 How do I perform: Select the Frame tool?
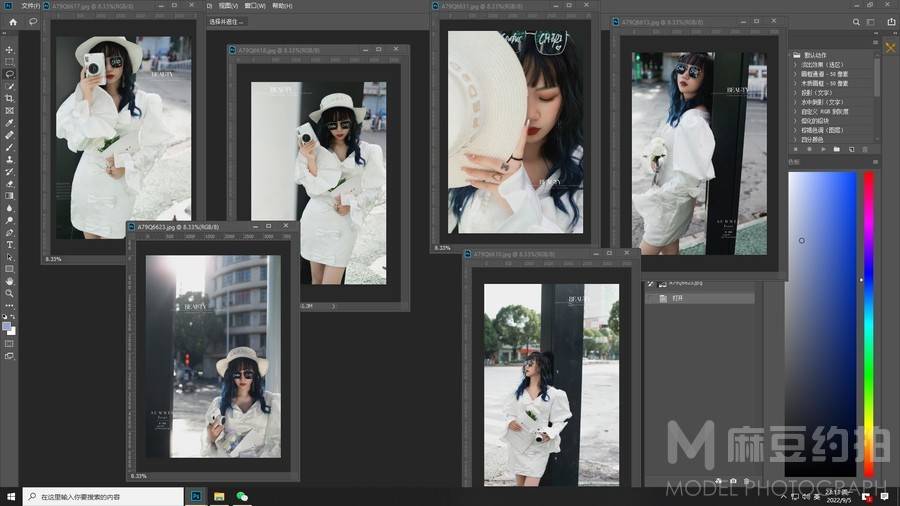9,111
